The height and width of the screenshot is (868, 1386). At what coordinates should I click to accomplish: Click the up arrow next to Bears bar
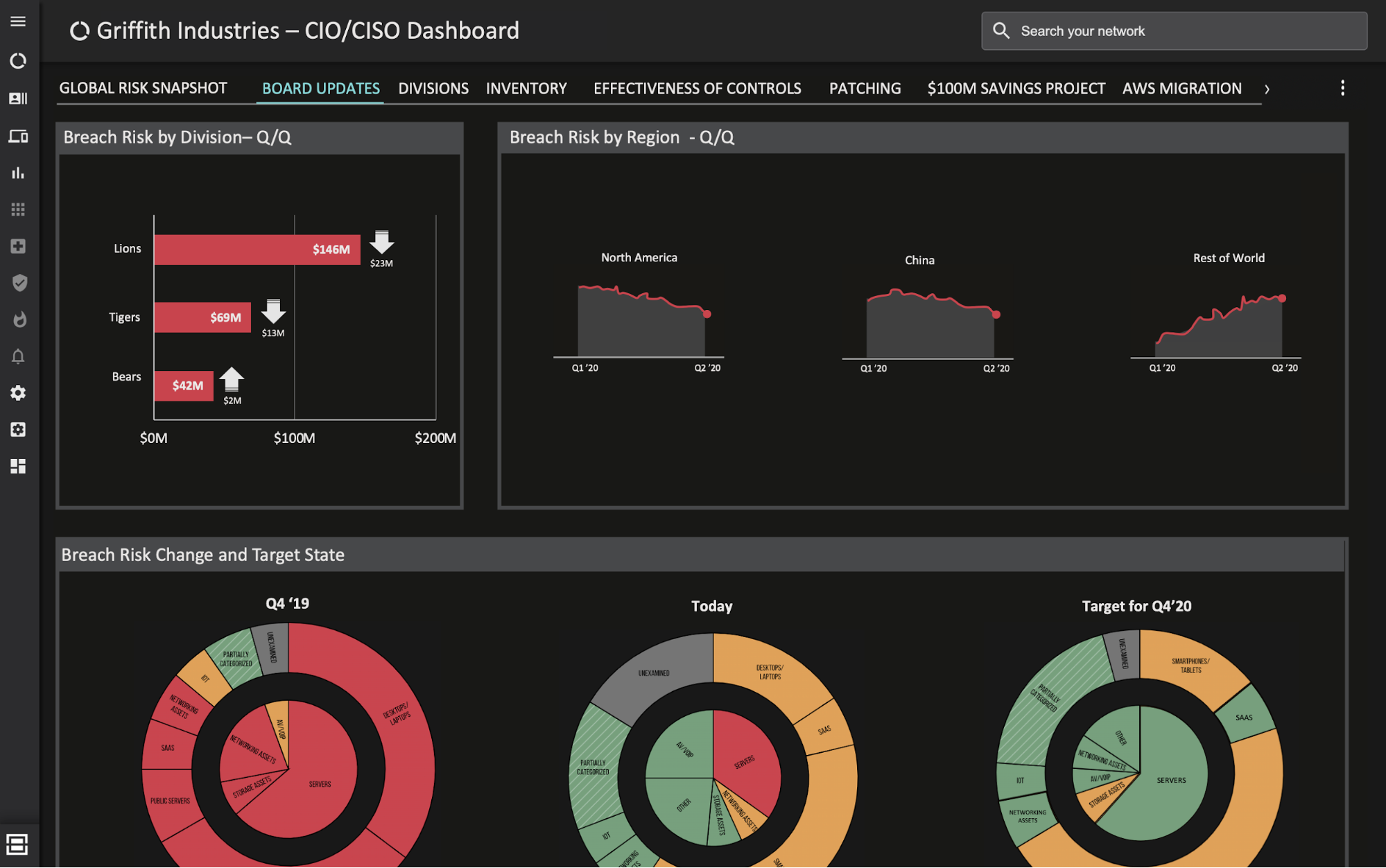232,379
